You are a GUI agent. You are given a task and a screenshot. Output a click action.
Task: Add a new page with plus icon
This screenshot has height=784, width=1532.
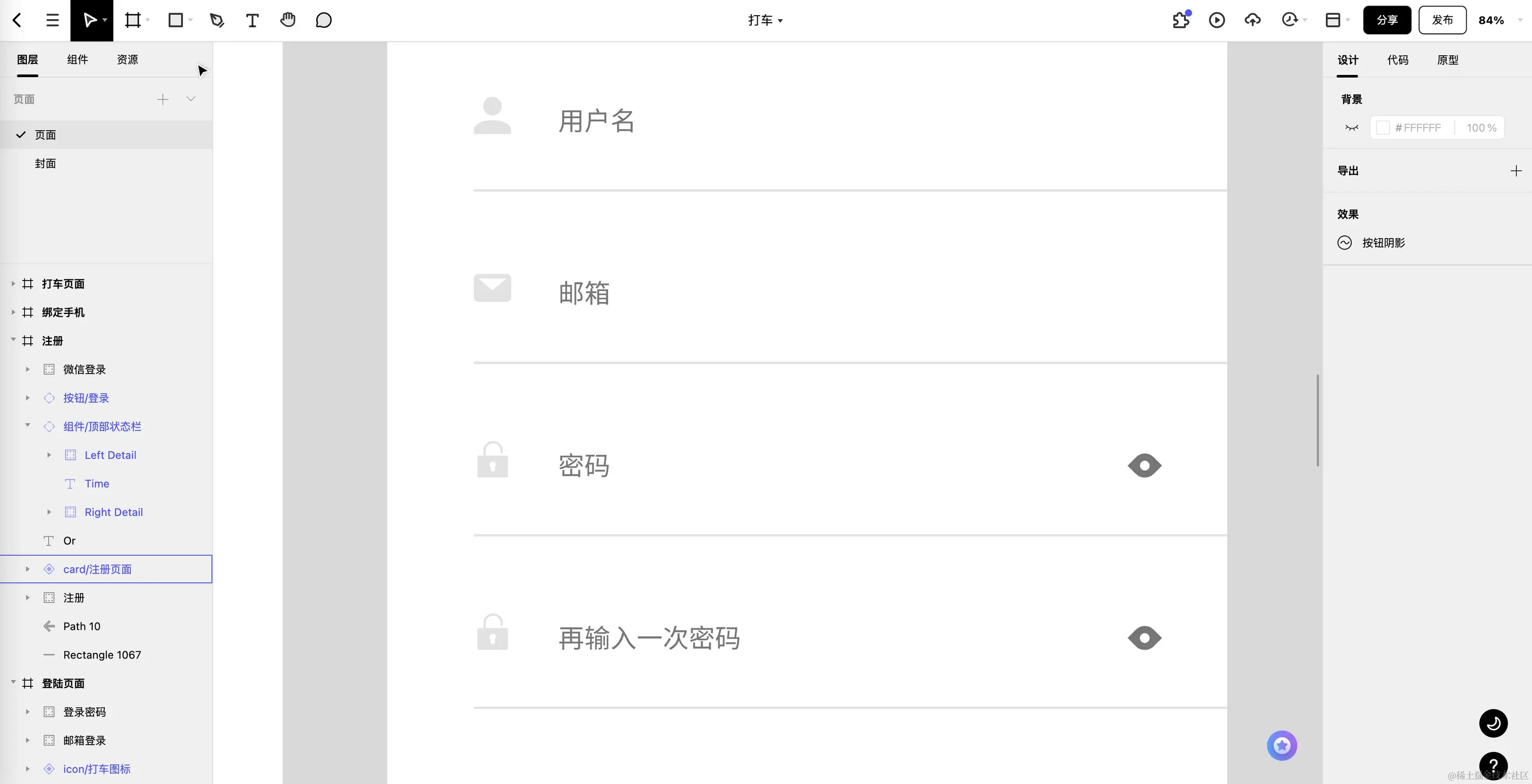tap(162, 99)
